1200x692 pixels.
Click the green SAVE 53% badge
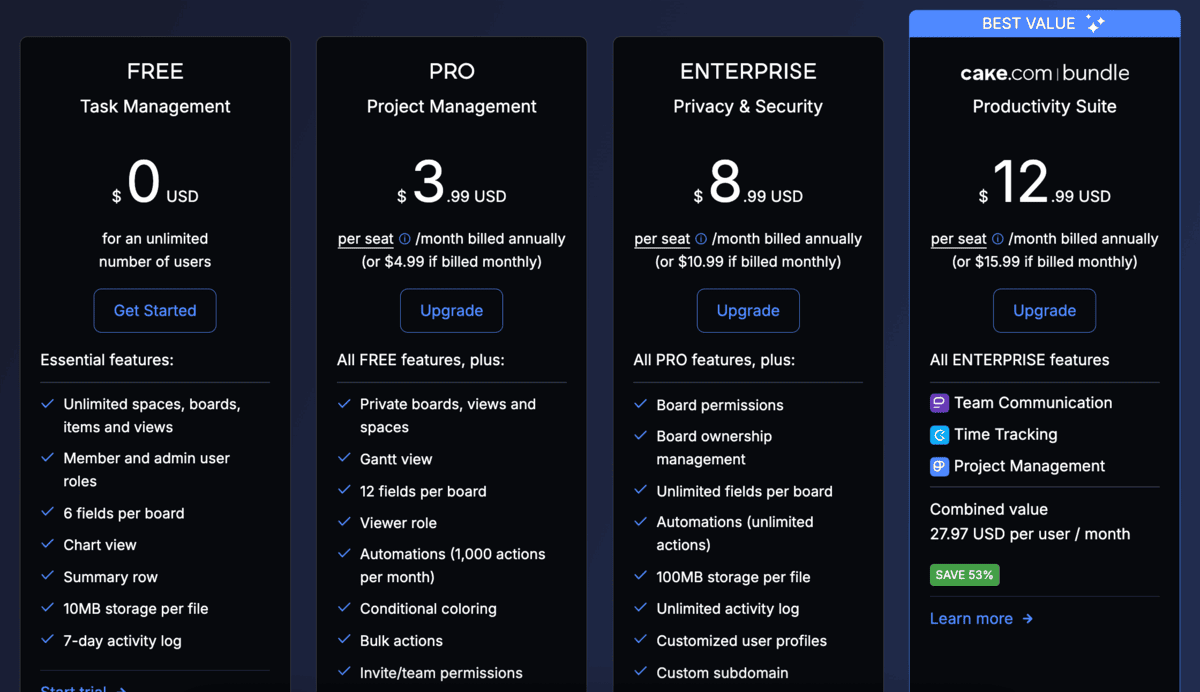click(x=964, y=575)
